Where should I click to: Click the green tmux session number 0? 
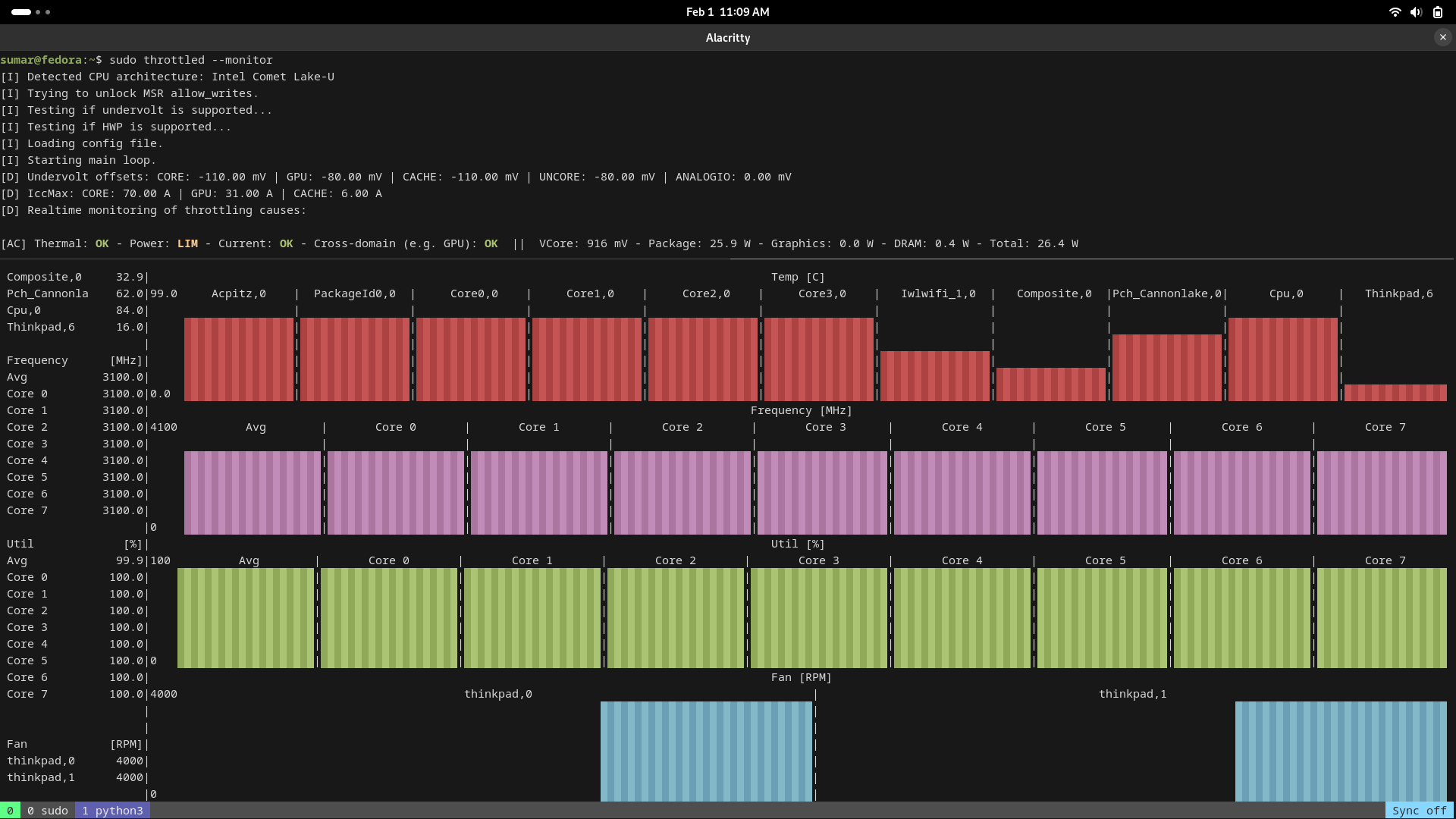click(10, 811)
